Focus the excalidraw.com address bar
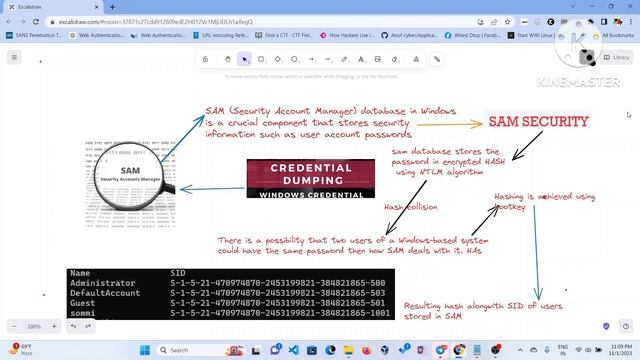The height and width of the screenshot is (360, 640). (261, 22)
